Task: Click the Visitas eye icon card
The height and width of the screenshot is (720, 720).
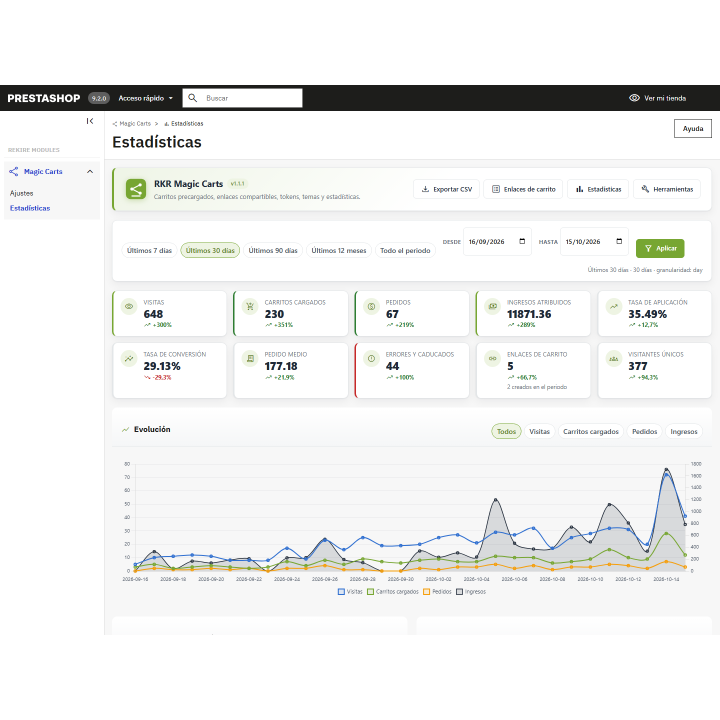Action: point(129,306)
